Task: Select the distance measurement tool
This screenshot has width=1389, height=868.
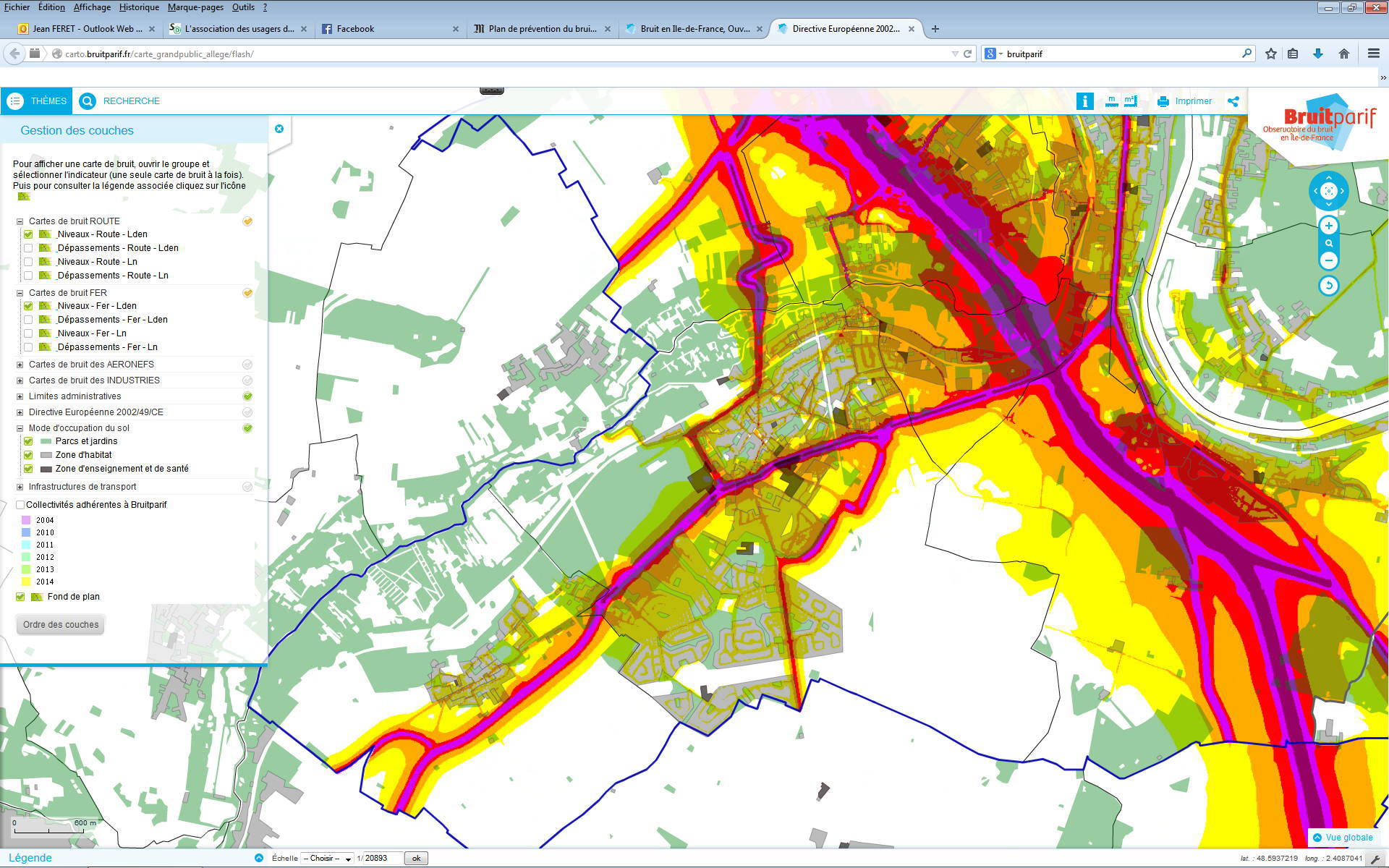Action: pos(1112,101)
